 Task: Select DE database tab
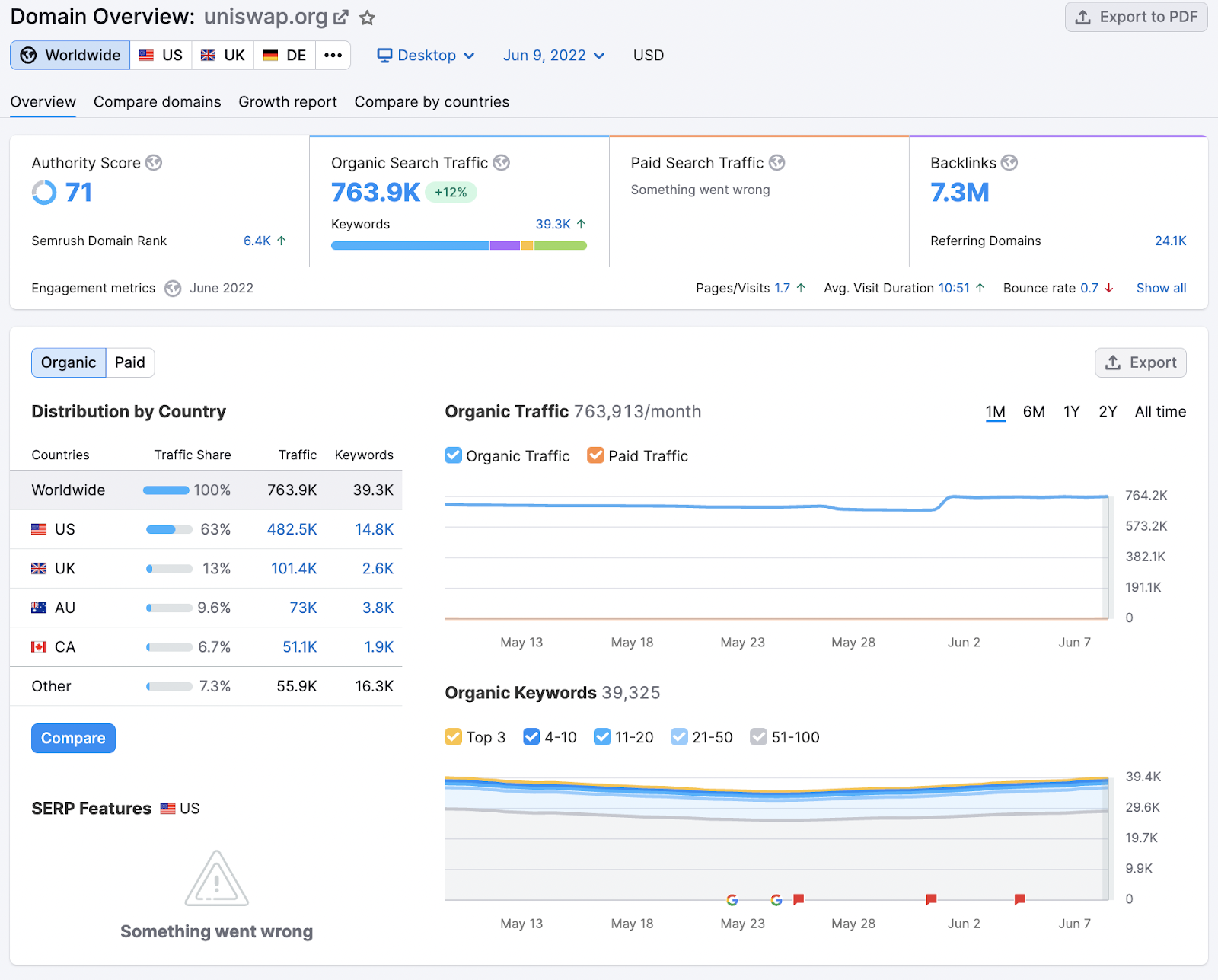point(285,55)
